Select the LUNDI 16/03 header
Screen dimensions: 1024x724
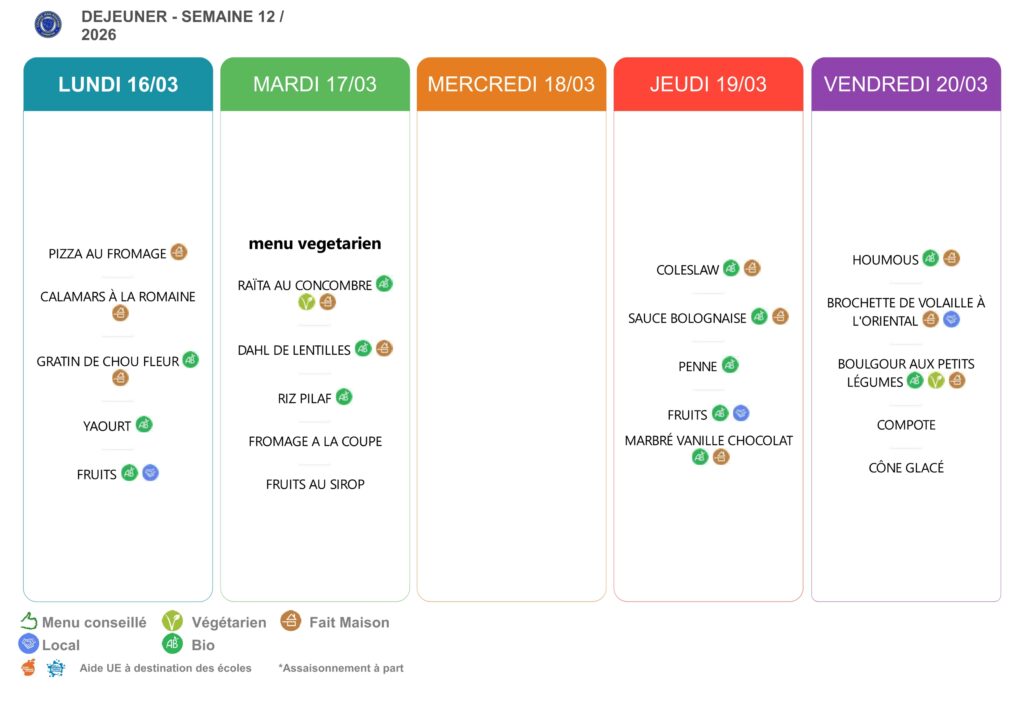pos(118,84)
